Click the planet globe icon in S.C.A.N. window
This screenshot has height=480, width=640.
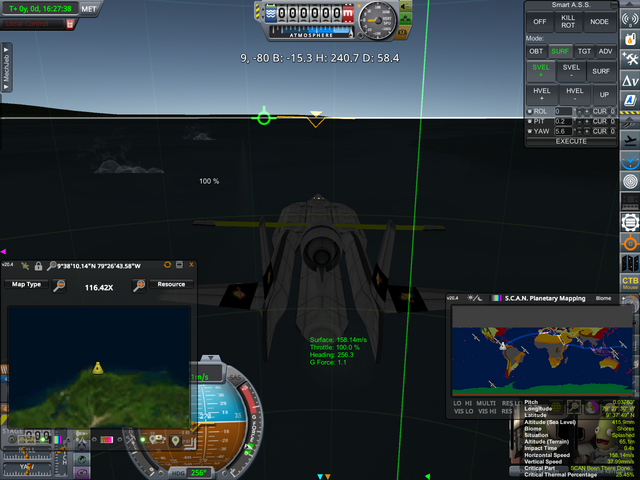(x=591, y=407)
